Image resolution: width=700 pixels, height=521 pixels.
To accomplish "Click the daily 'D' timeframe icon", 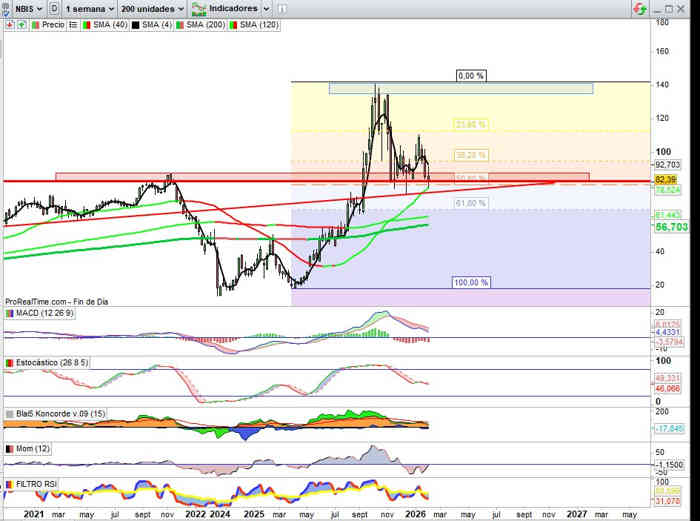I will [x=52, y=8].
